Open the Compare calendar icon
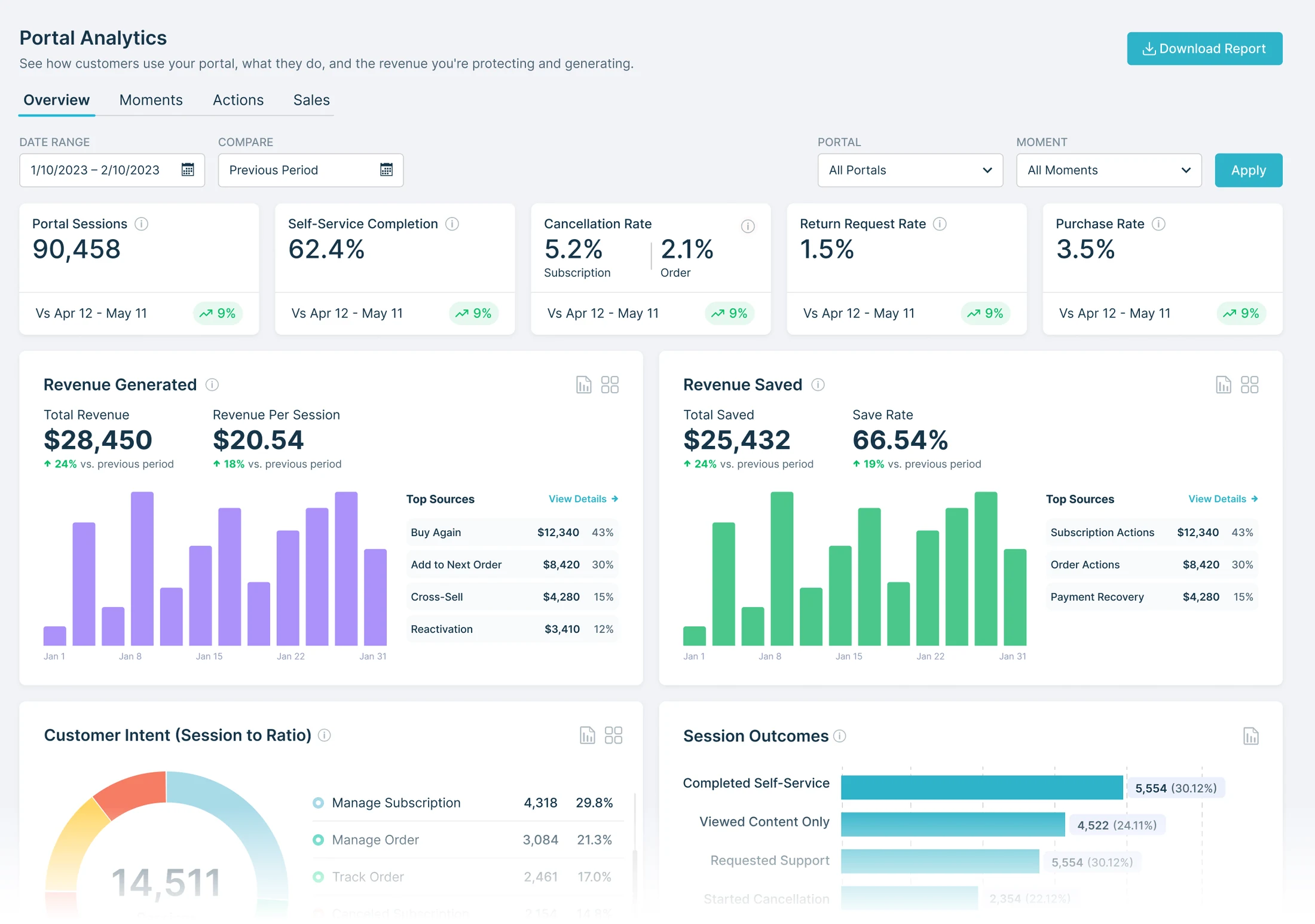The height and width of the screenshot is (924, 1315). (x=386, y=170)
